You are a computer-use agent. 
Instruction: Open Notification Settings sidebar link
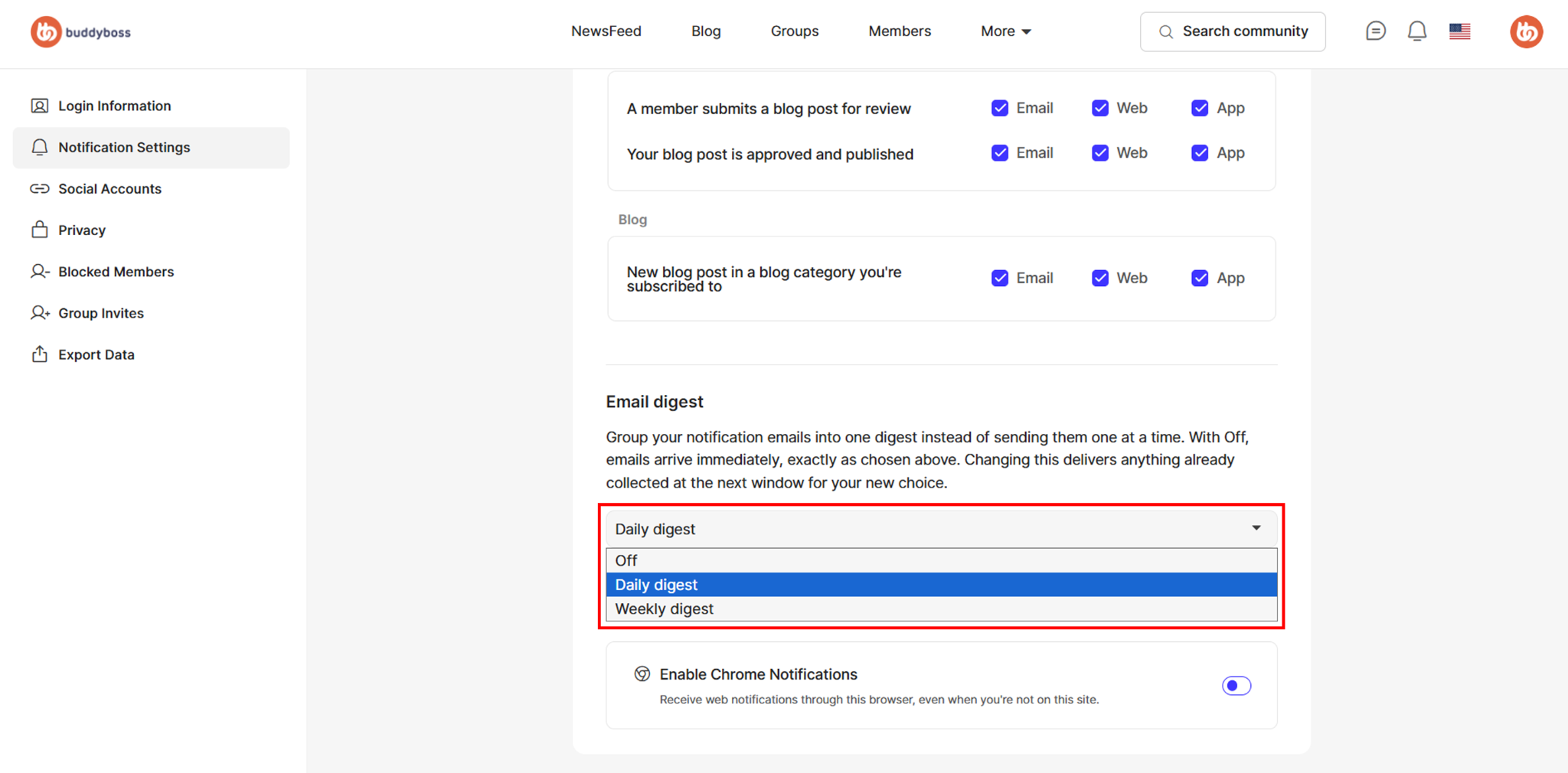(151, 147)
